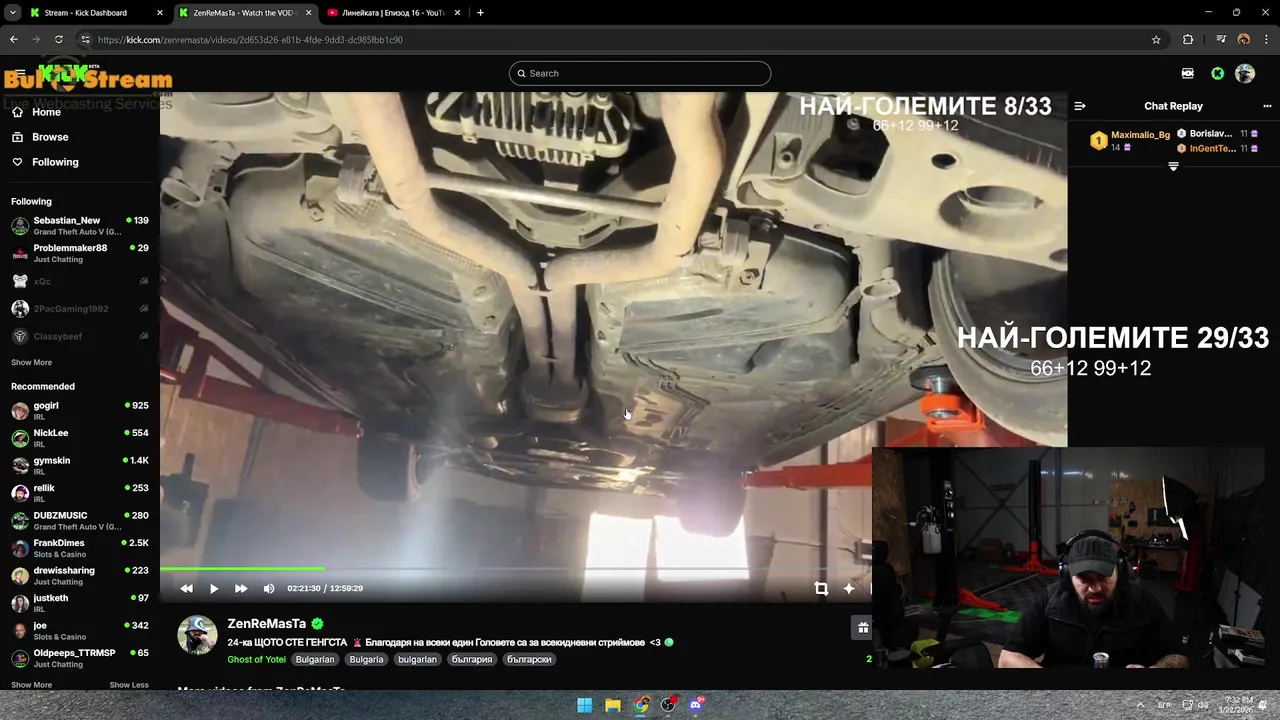Open 2PacGaming1992 followed channel
The image size is (1280, 720).
pos(80,309)
